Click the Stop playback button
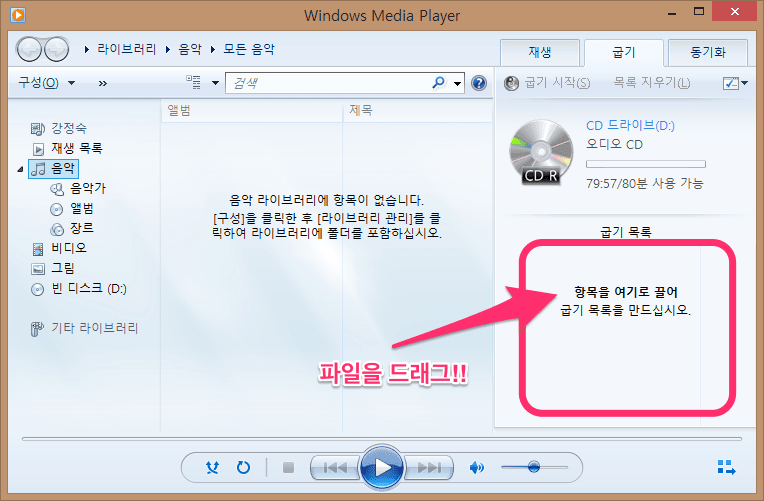The height and width of the screenshot is (501, 764). 288,468
